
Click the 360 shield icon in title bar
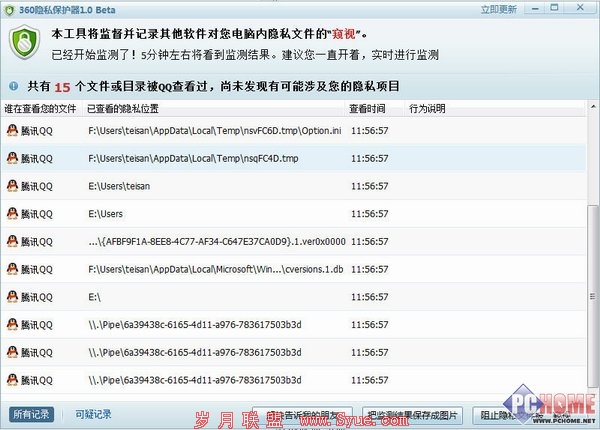click(8, 10)
